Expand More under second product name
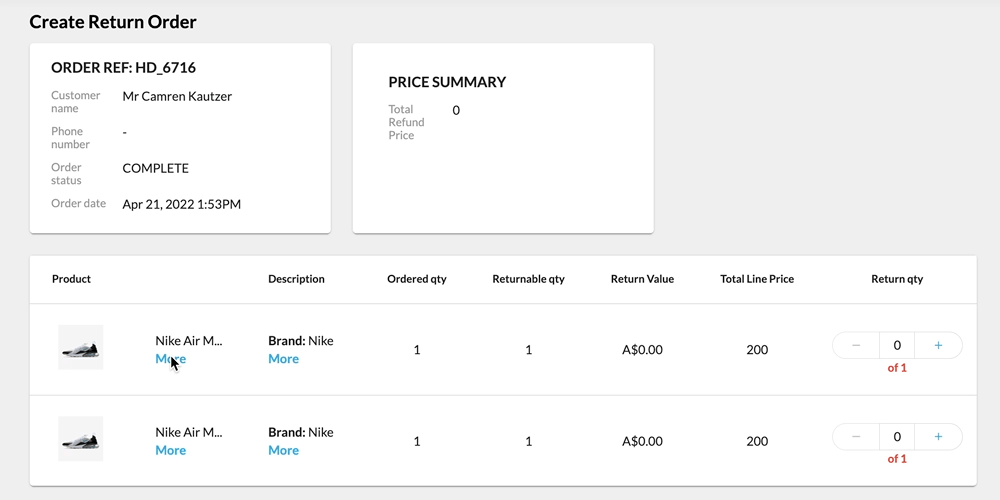Image resolution: width=1000 pixels, height=500 pixels. [170, 451]
